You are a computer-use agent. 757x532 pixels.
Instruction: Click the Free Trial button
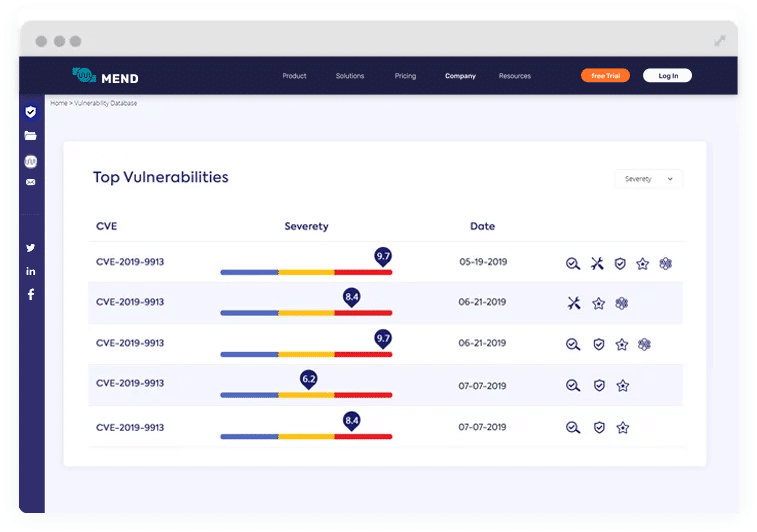(605, 76)
